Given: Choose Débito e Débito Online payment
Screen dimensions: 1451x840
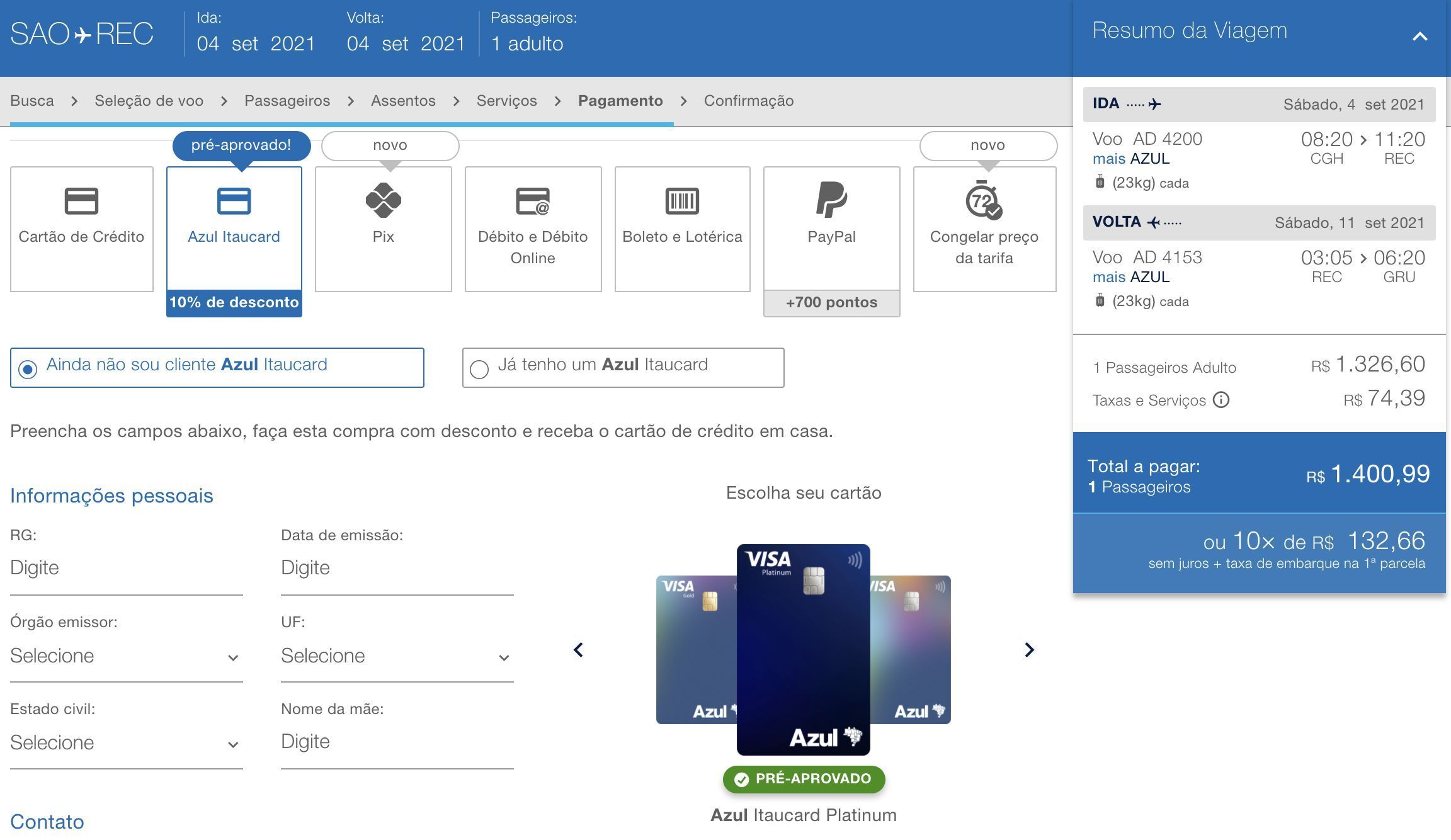Looking at the screenshot, I should point(533,229).
